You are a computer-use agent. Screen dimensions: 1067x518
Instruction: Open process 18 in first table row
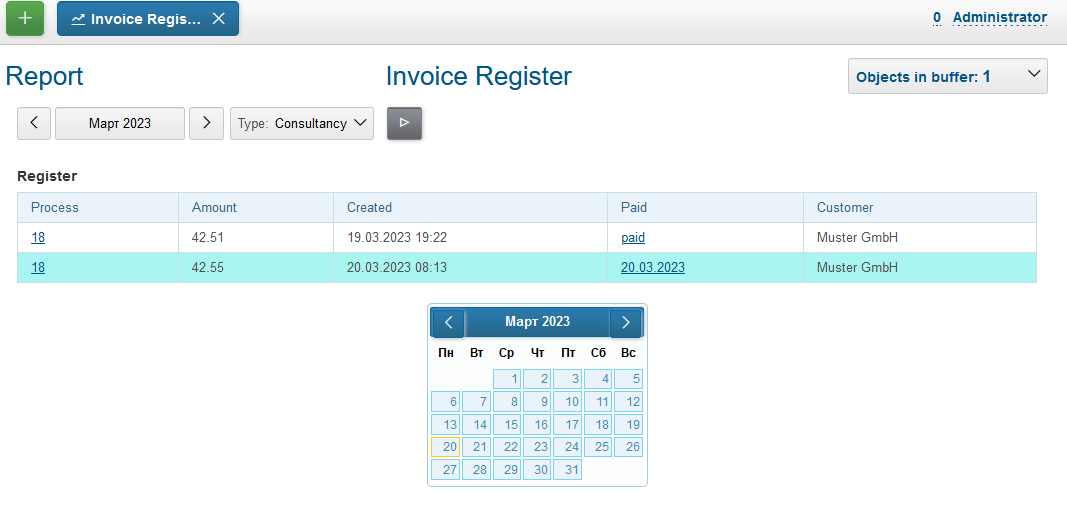[38, 238]
